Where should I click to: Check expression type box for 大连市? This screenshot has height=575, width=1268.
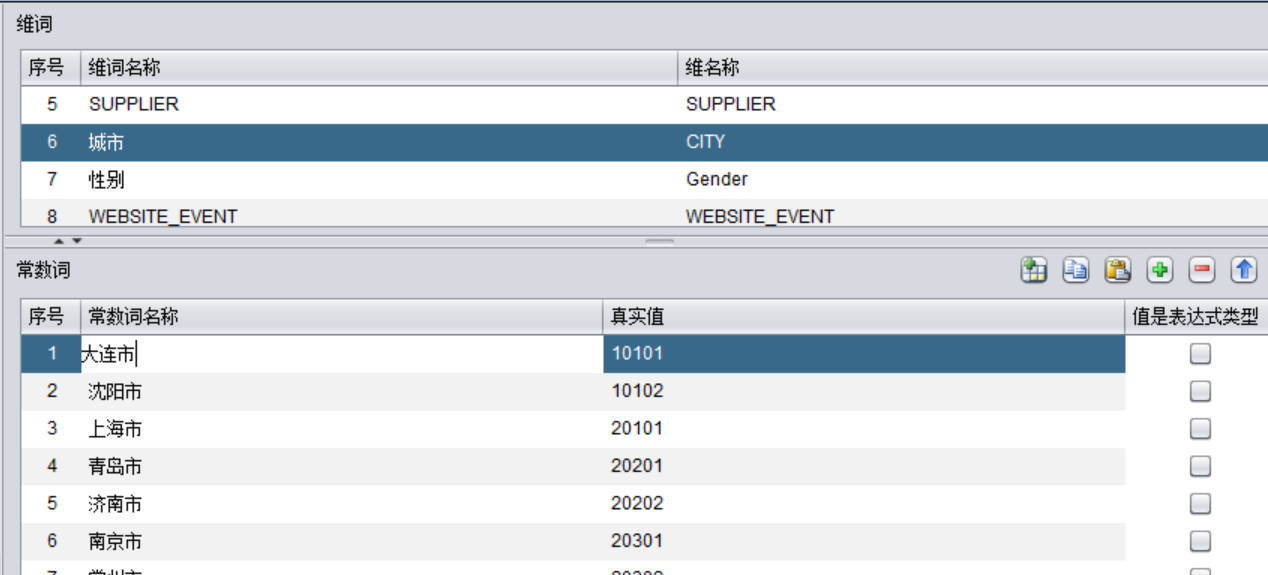coord(1200,353)
